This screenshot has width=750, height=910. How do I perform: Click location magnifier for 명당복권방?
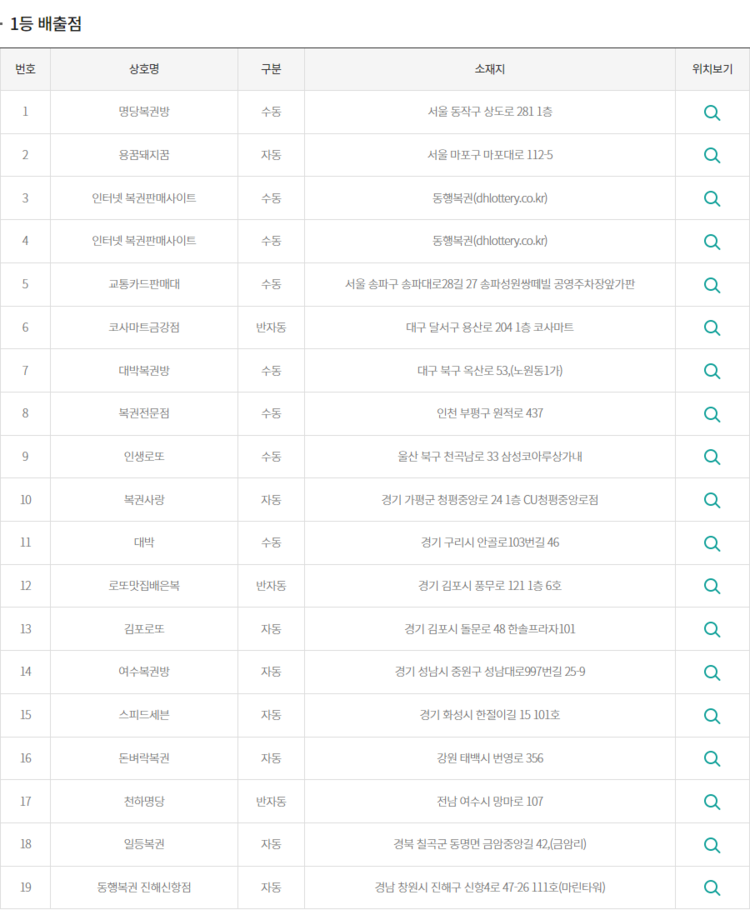(712, 112)
